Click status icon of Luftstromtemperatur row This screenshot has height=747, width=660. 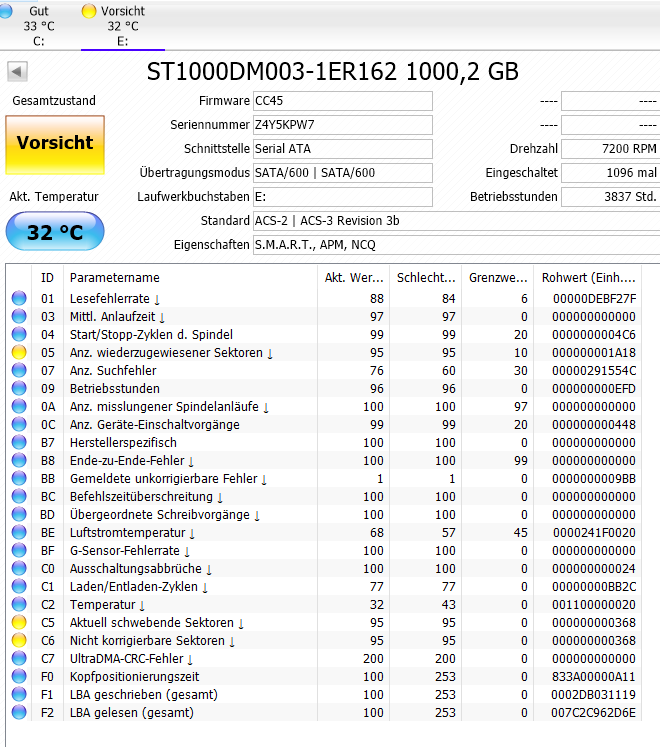tap(19, 533)
